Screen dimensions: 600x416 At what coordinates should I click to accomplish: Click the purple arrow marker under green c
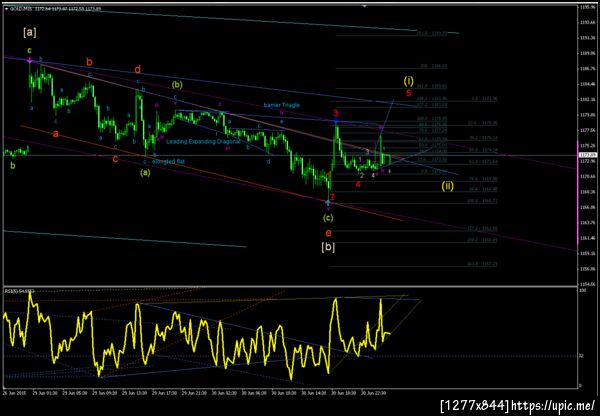[29, 60]
